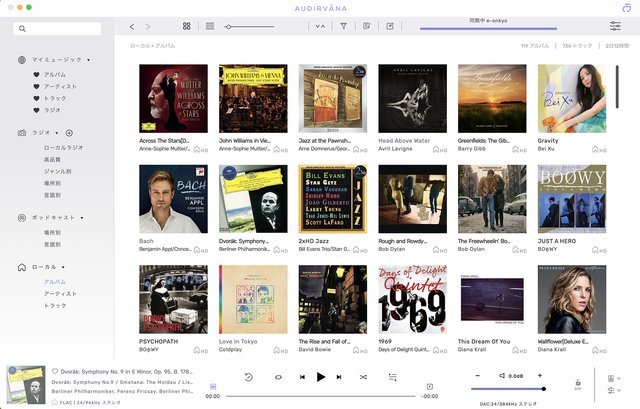Open the filter funnel icon

coord(343,26)
